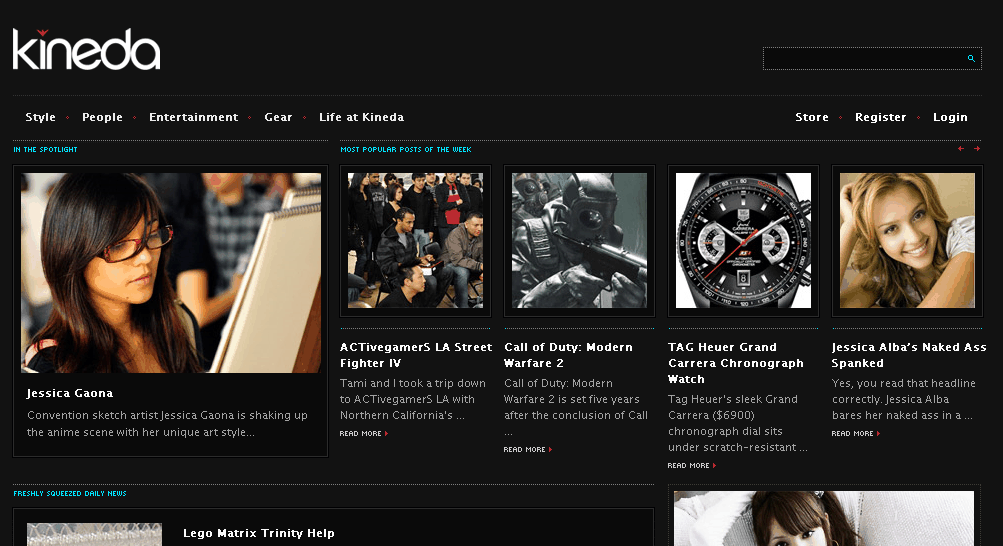
Task: Open the Gear menu
Action: point(278,117)
